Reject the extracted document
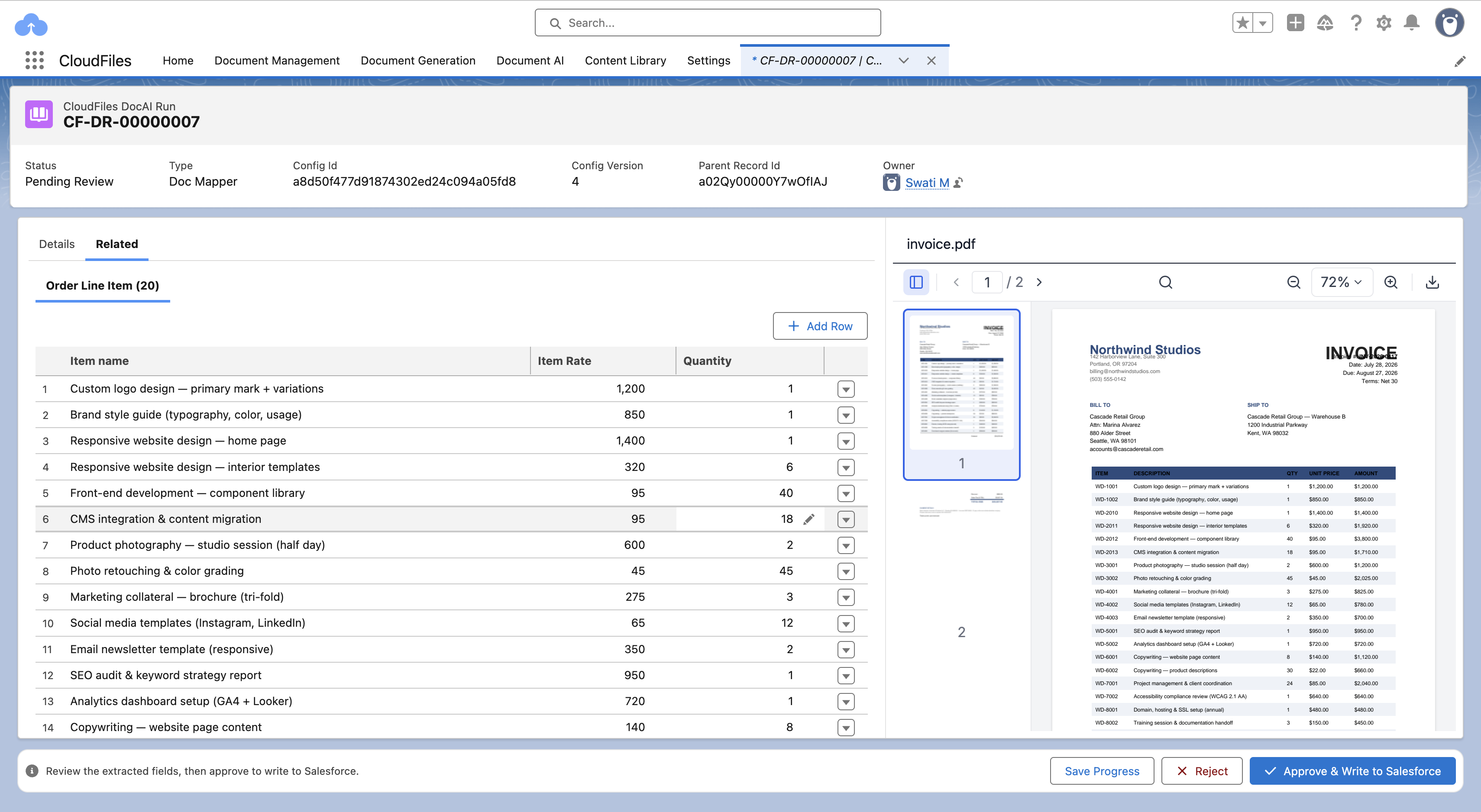The height and width of the screenshot is (812, 1481). (1202, 770)
